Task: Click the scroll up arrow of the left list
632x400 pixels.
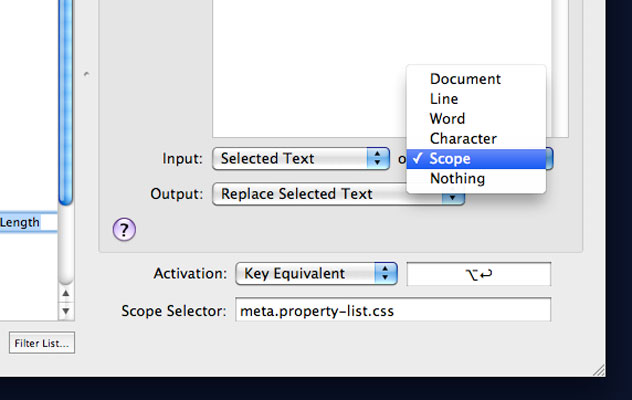Action: pyautogui.click(x=66, y=295)
